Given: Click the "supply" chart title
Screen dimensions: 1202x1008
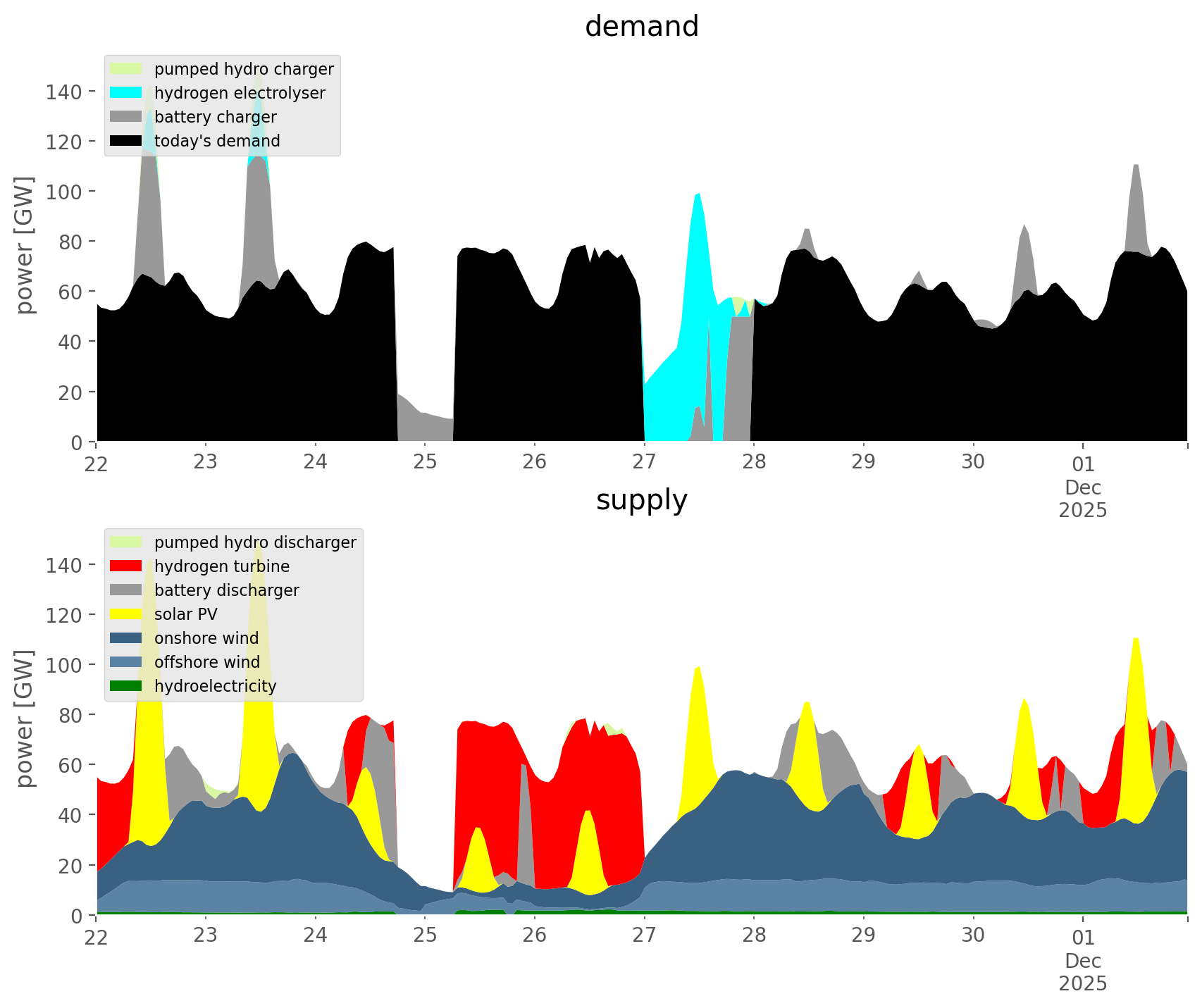Looking at the screenshot, I should pos(641,500).
